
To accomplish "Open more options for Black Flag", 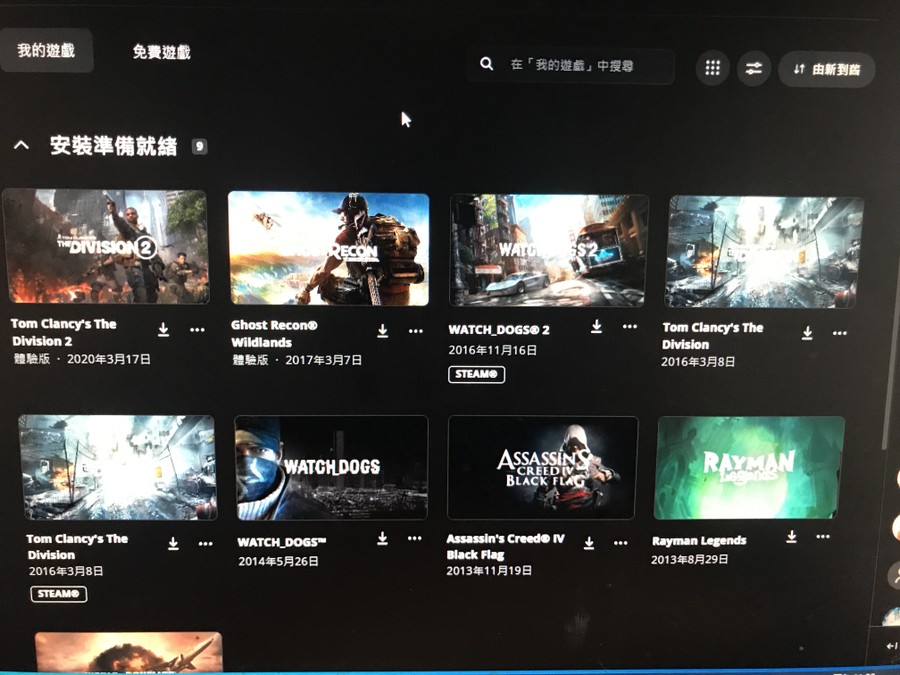I will tap(620, 543).
